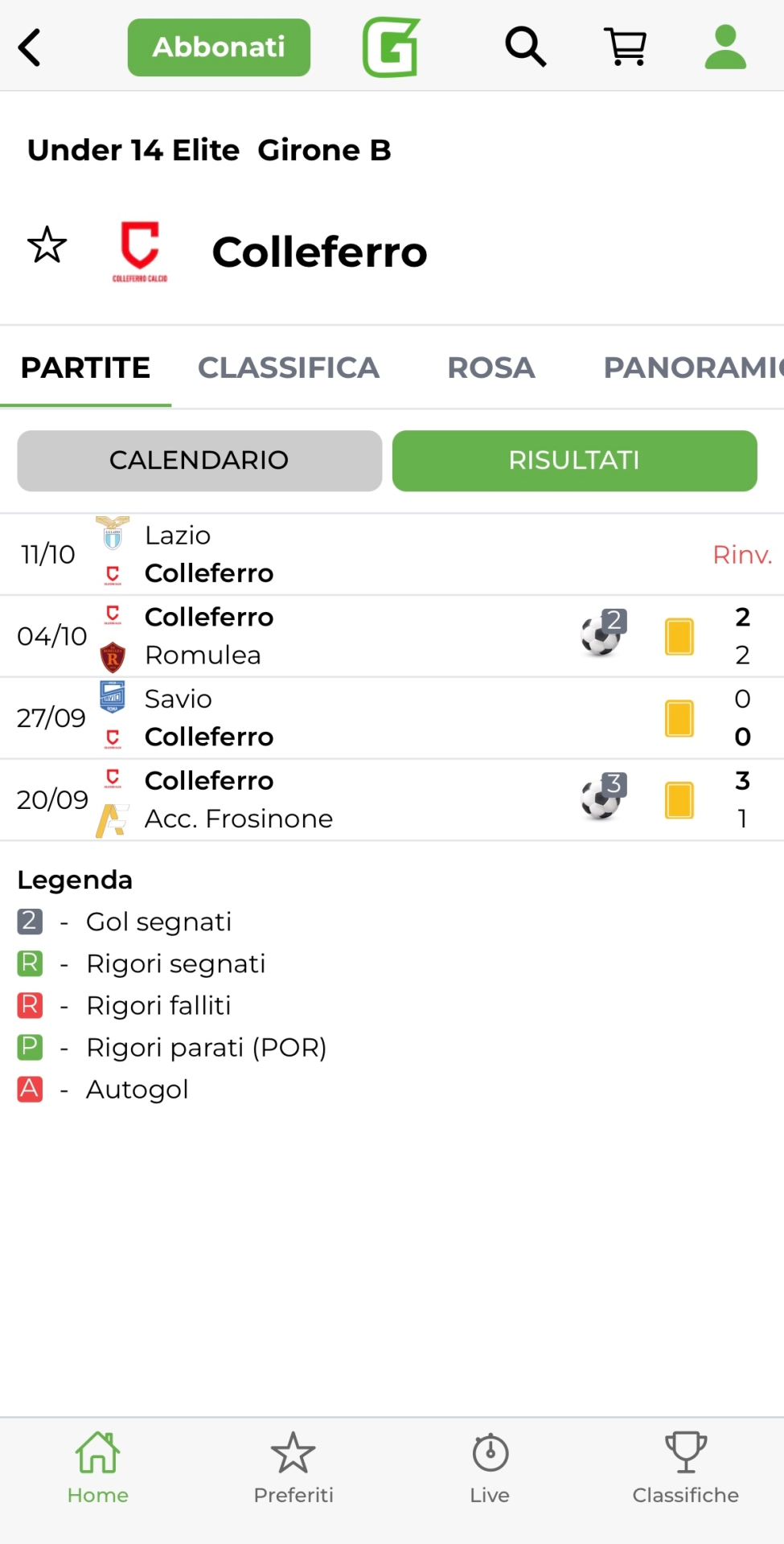
Task: Show the Calendario view
Action: [x=199, y=460]
